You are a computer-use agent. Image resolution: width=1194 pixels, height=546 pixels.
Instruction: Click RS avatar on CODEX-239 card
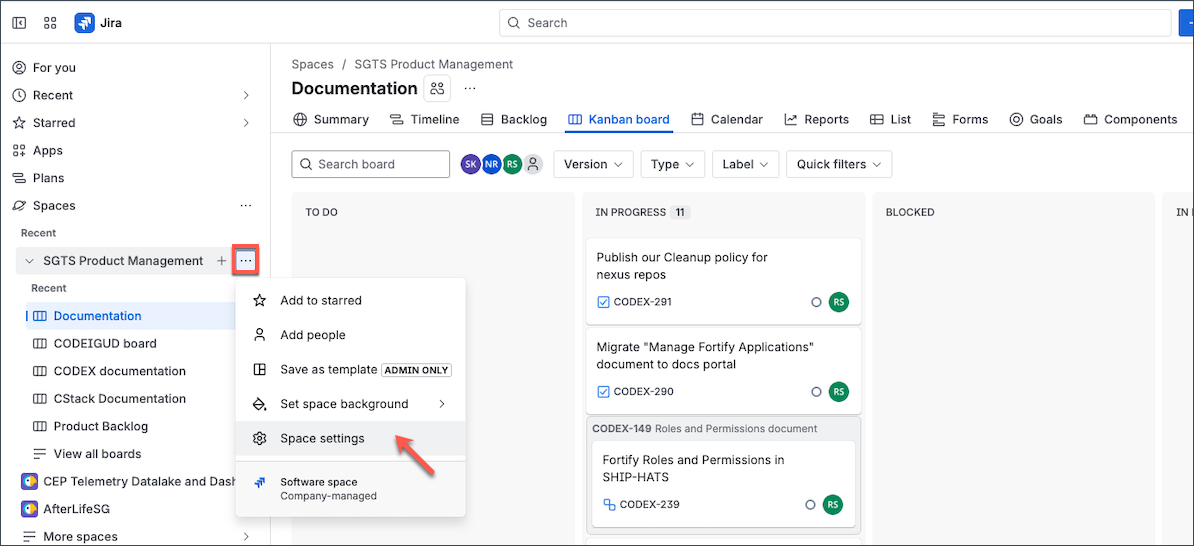(832, 505)
